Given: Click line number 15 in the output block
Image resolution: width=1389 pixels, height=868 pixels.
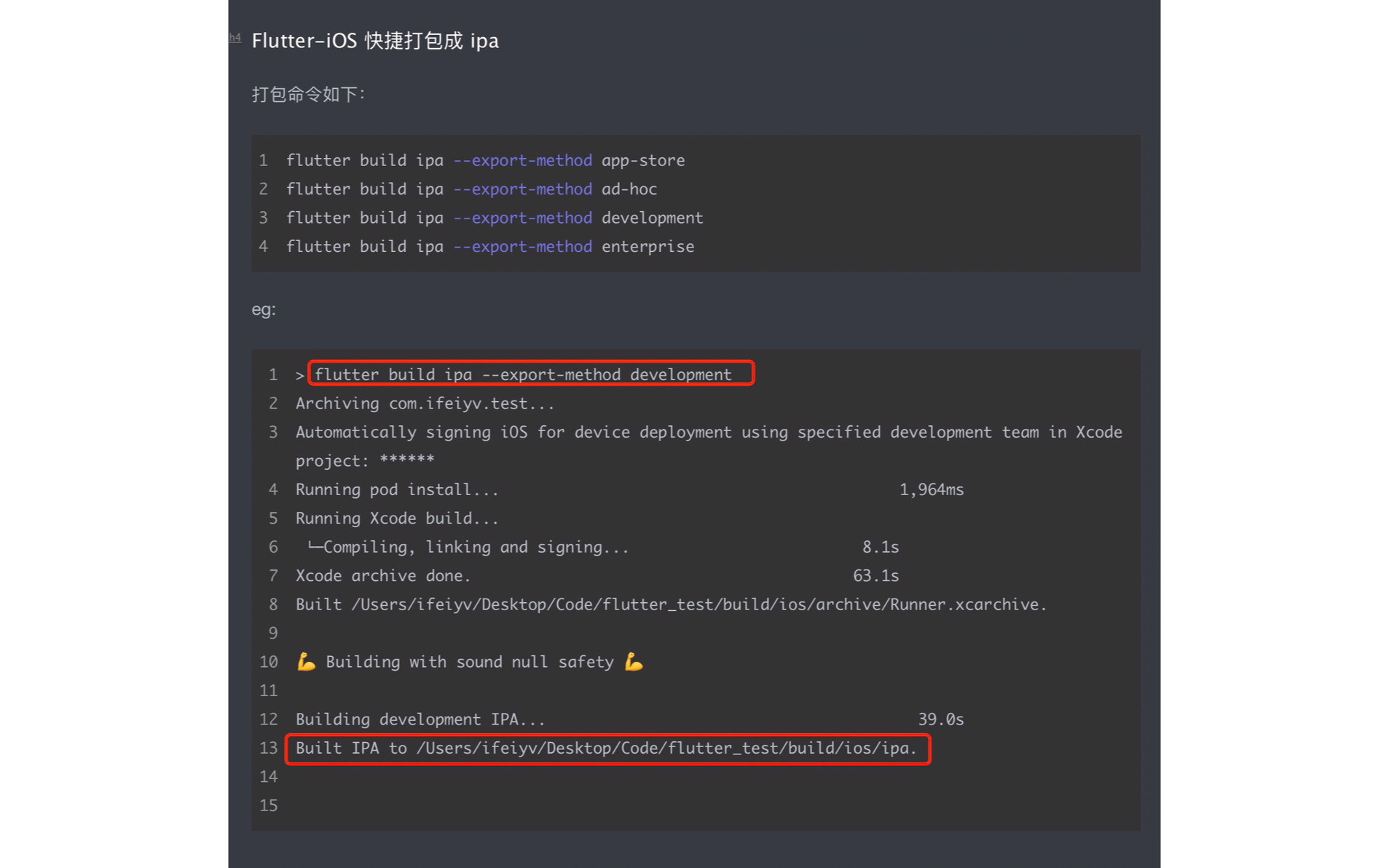Looking at the screenshot, I should [x=269, y=806].
